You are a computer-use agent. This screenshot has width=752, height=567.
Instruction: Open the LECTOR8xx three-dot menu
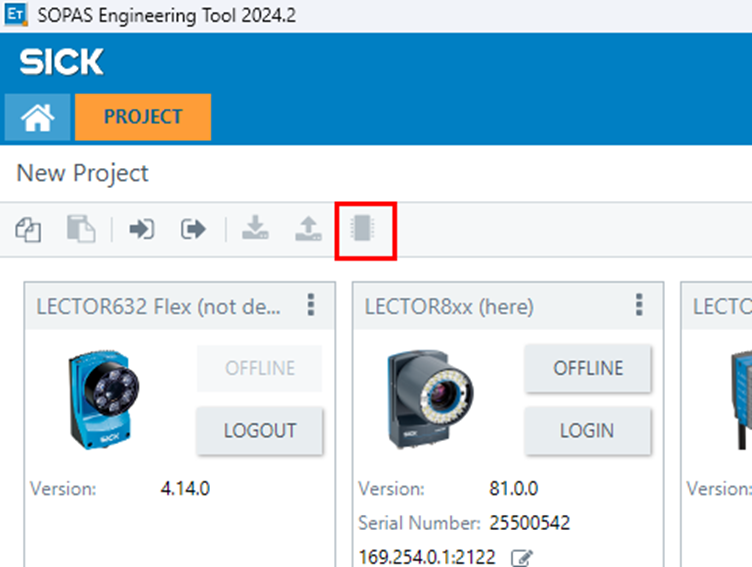(639, 305)
